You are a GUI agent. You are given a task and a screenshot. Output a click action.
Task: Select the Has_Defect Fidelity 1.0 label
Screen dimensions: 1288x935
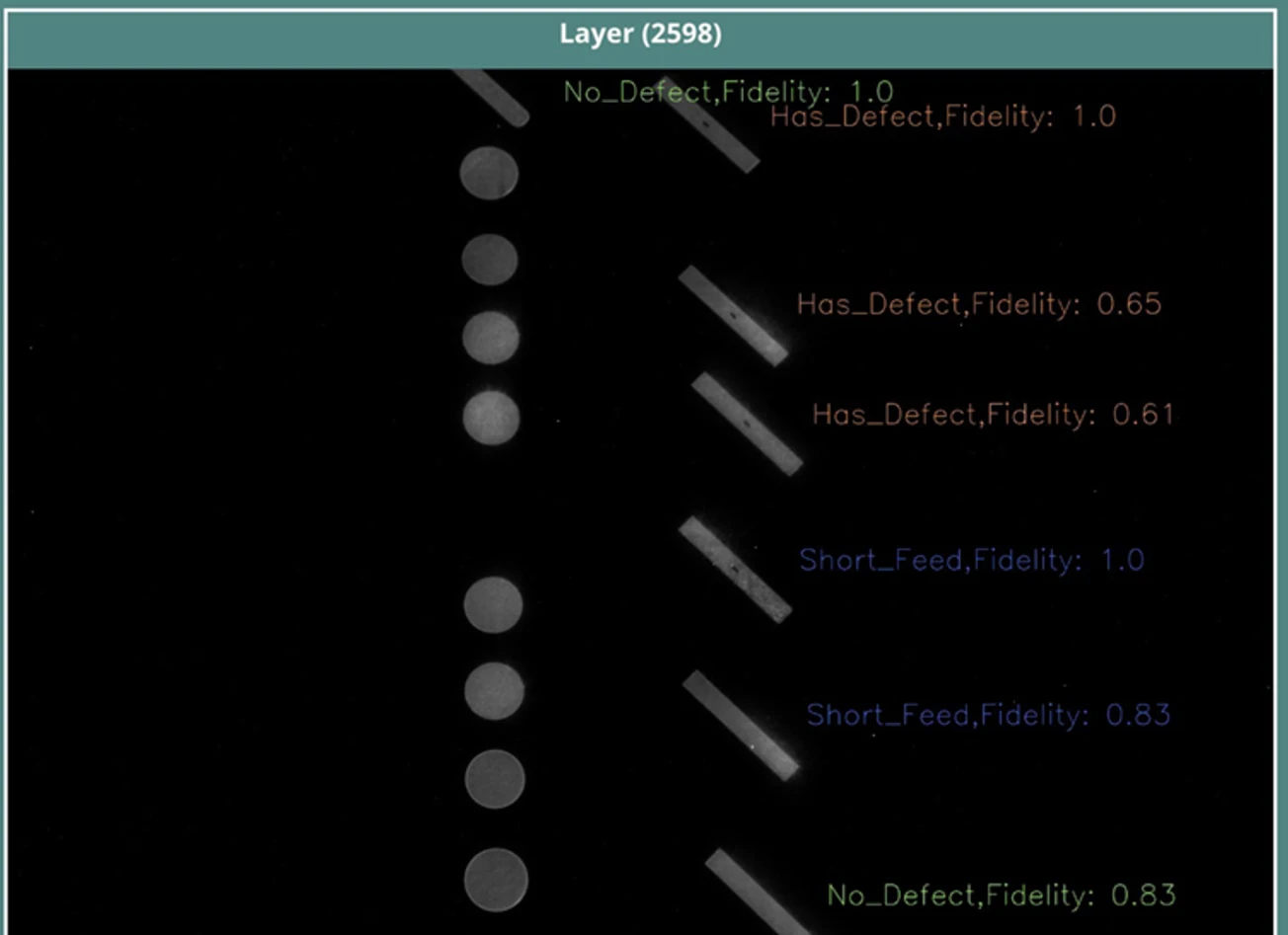(x=943, y=117)
